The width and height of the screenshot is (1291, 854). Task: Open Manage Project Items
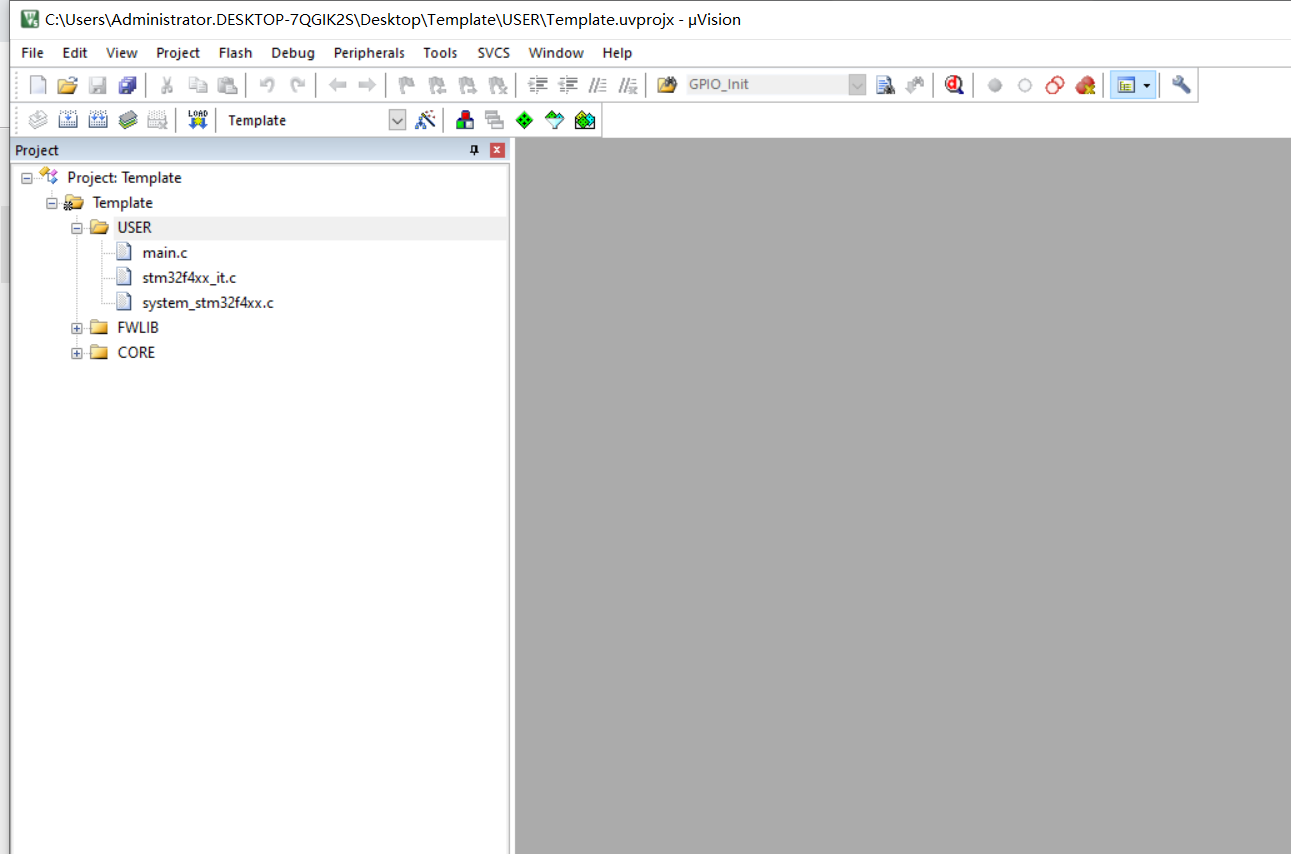point(465,120)
